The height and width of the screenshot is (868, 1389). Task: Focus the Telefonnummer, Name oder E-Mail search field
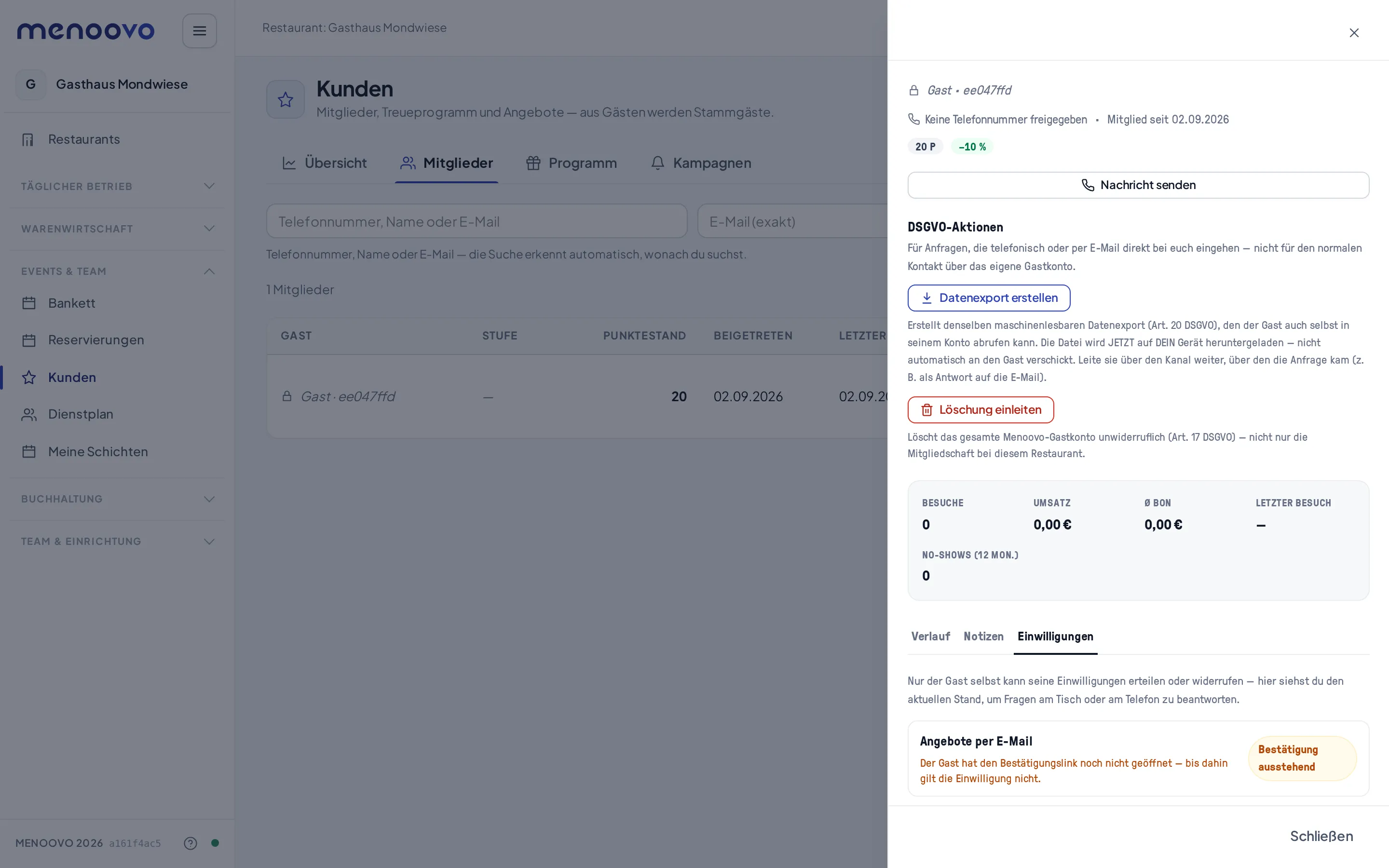[x=477, y=221]
